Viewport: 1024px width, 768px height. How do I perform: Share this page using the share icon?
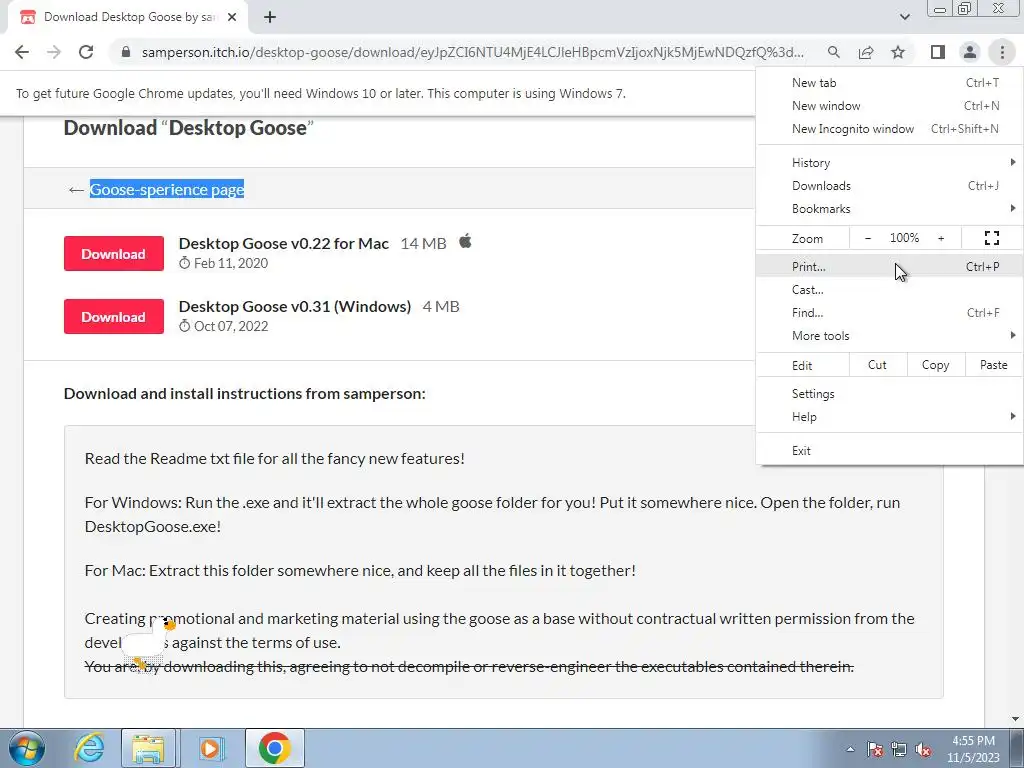866,52
